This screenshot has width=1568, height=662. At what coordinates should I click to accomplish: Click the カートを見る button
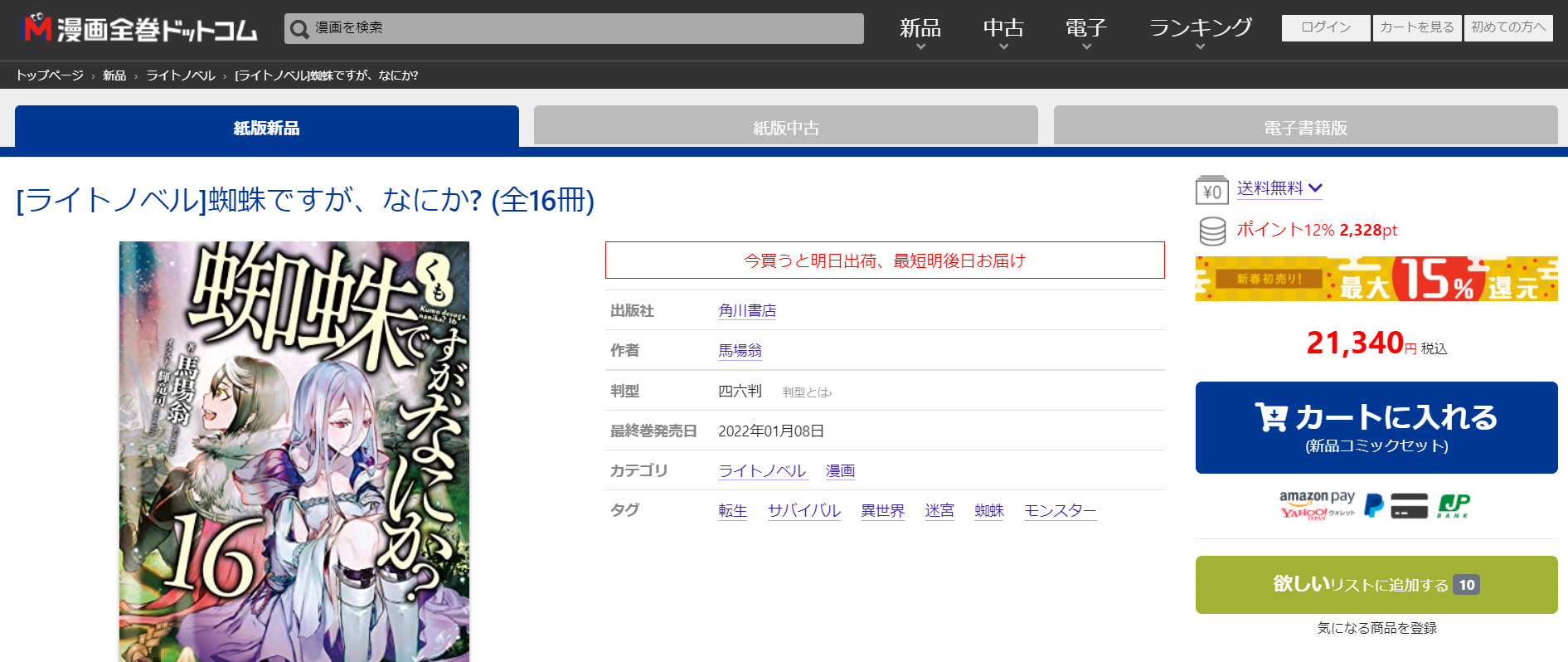(1417, 27)
